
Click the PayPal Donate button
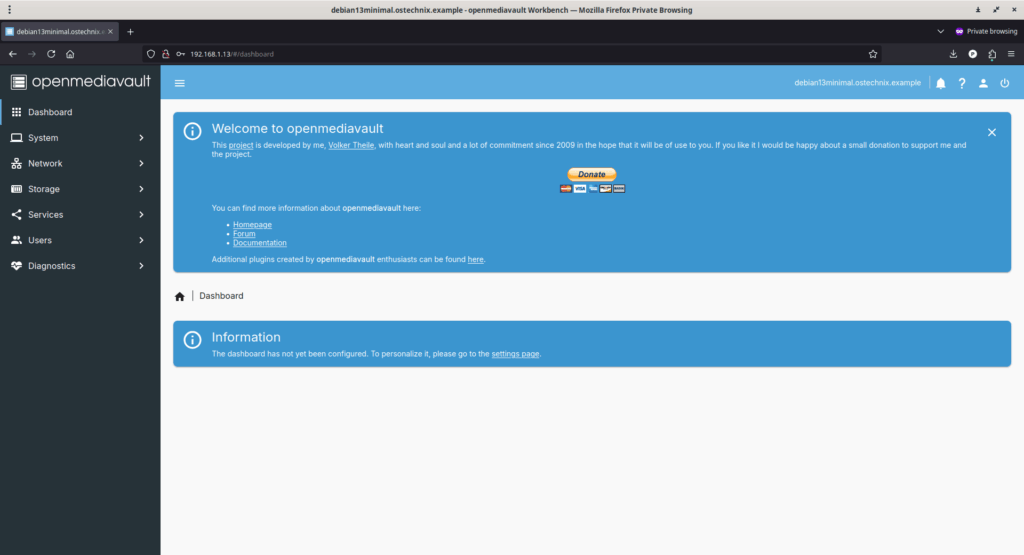click(592, 174)
